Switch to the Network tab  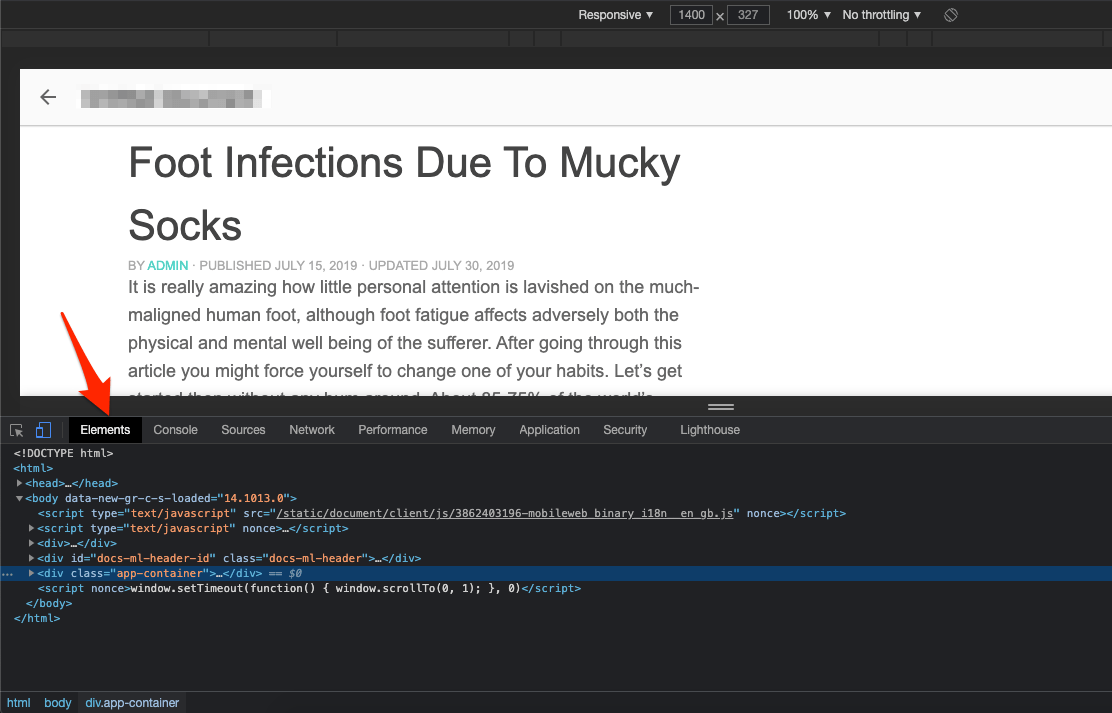pyautogui.click(x=311, y=430)
